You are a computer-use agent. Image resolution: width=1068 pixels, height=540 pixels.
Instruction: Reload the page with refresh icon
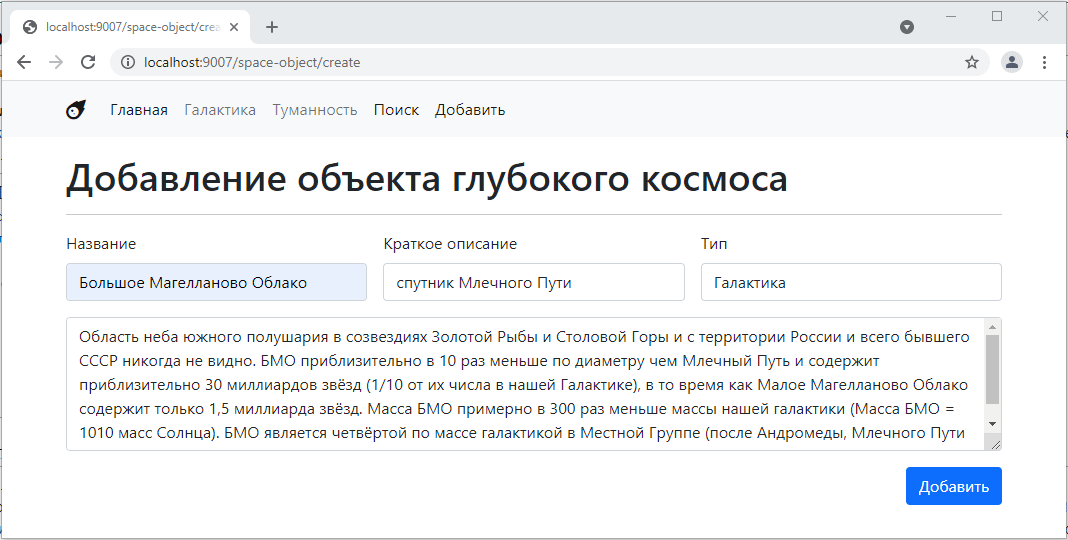click(88, 62)
